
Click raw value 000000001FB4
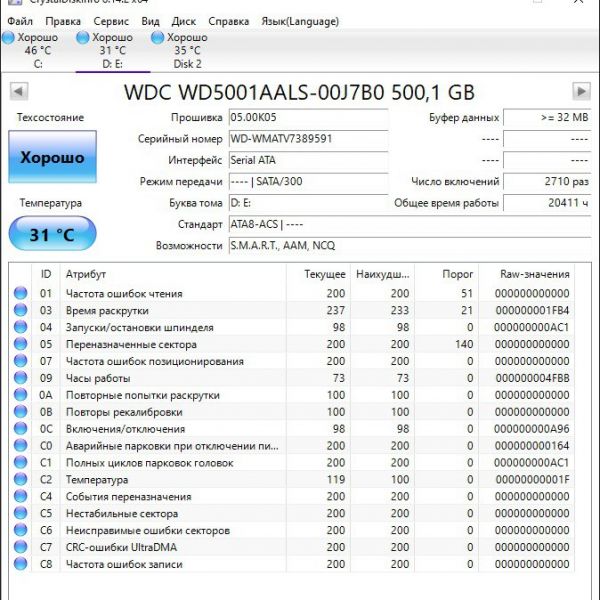[x=532, y=310]
